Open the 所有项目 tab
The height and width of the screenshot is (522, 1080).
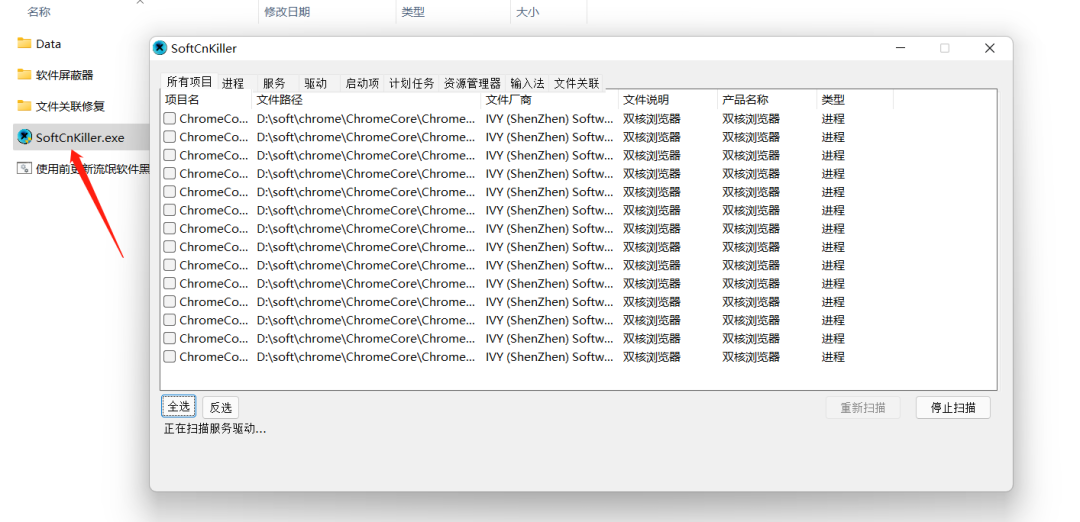189,81
